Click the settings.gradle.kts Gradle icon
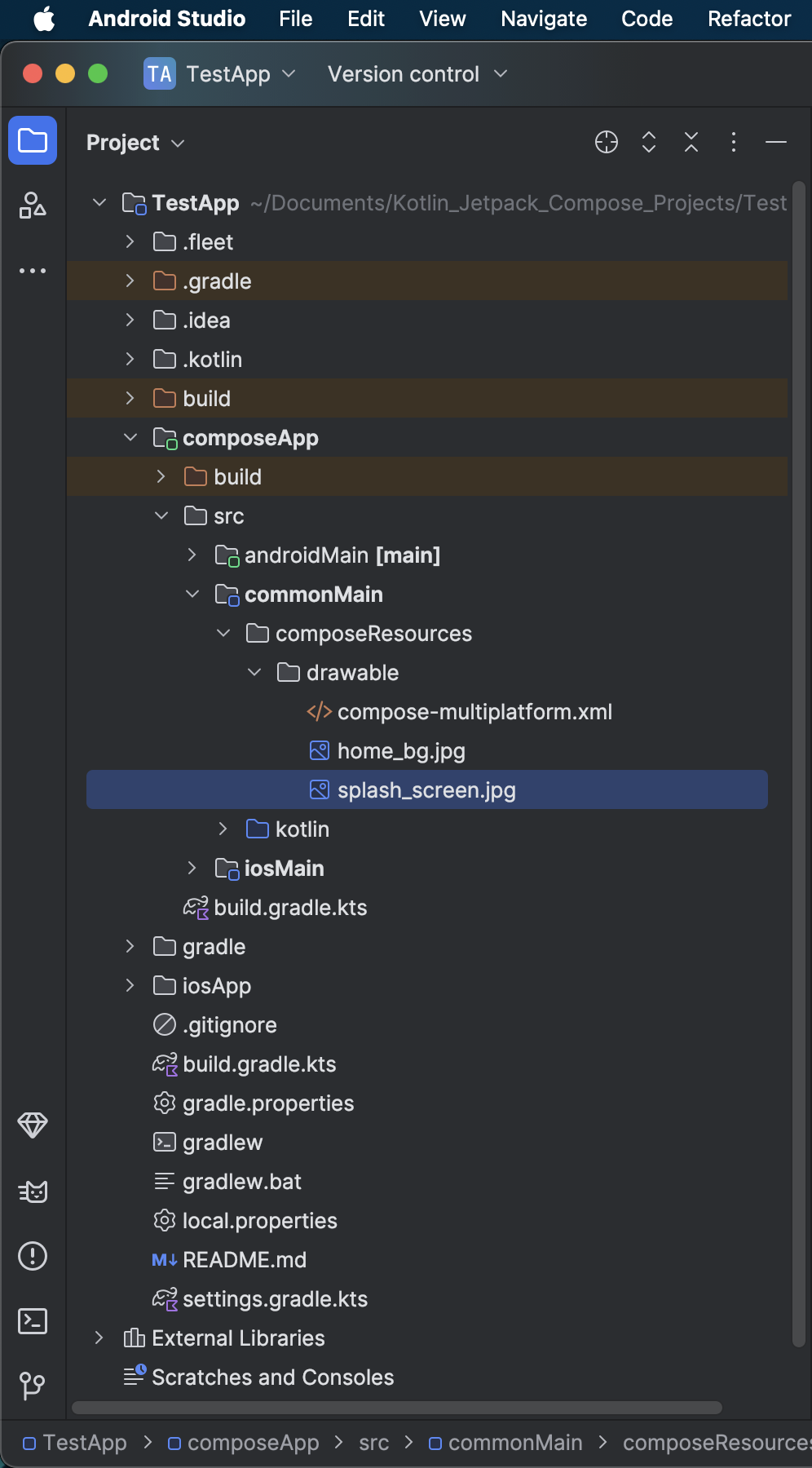The height and width of the screenshot is (1468, 812). click(x=165, y=1299)
